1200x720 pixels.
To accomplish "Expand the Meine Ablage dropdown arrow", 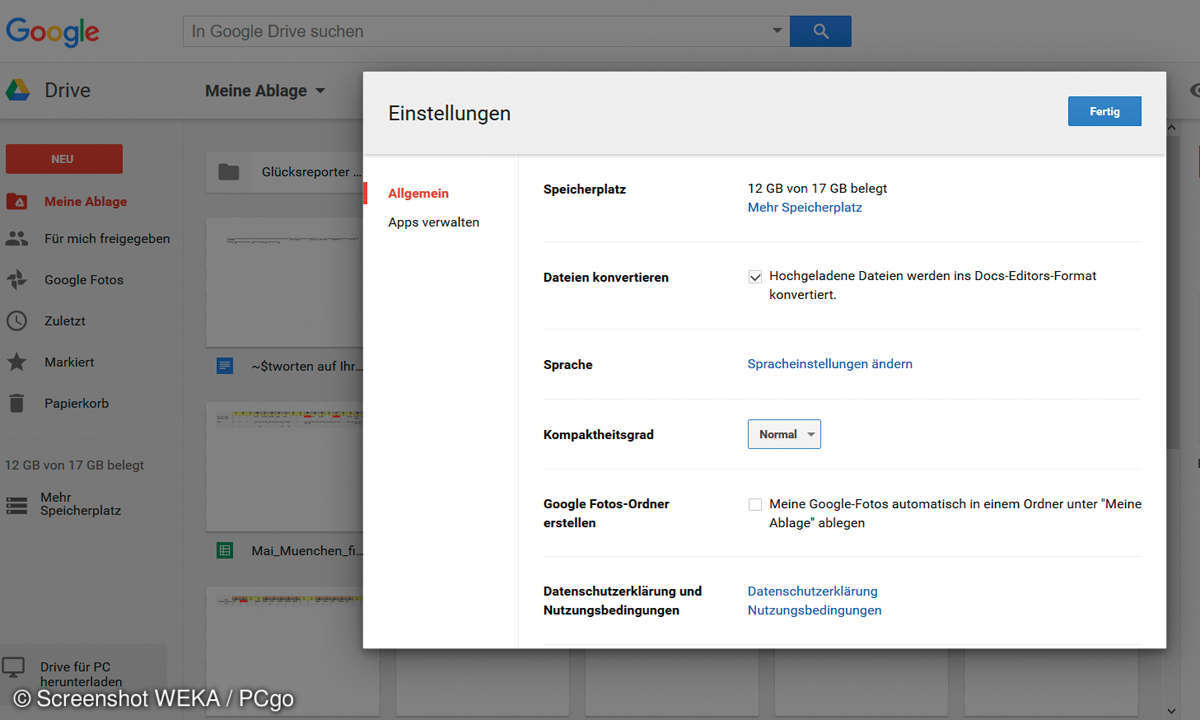I will (x=320, y=91).
